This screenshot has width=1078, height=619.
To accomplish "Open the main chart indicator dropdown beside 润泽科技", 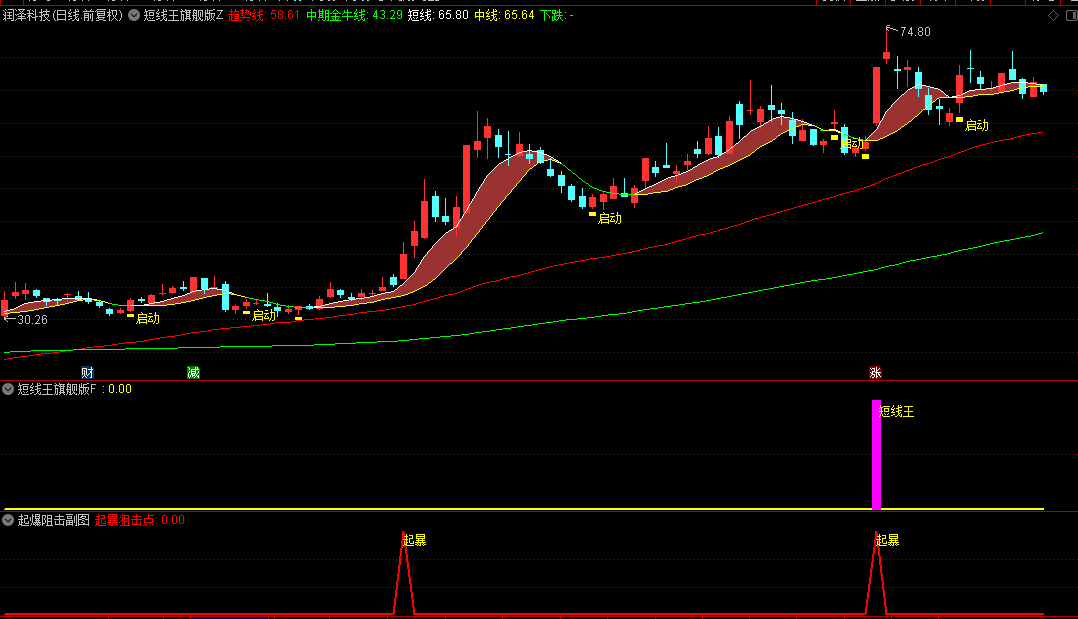I will 134,15.
